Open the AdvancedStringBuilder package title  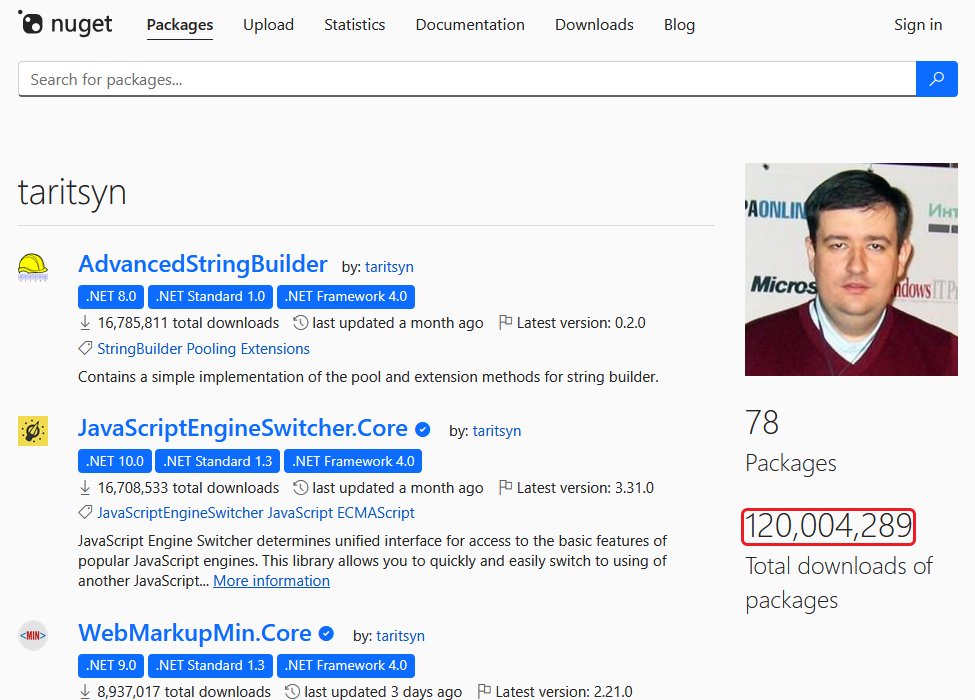203,264
